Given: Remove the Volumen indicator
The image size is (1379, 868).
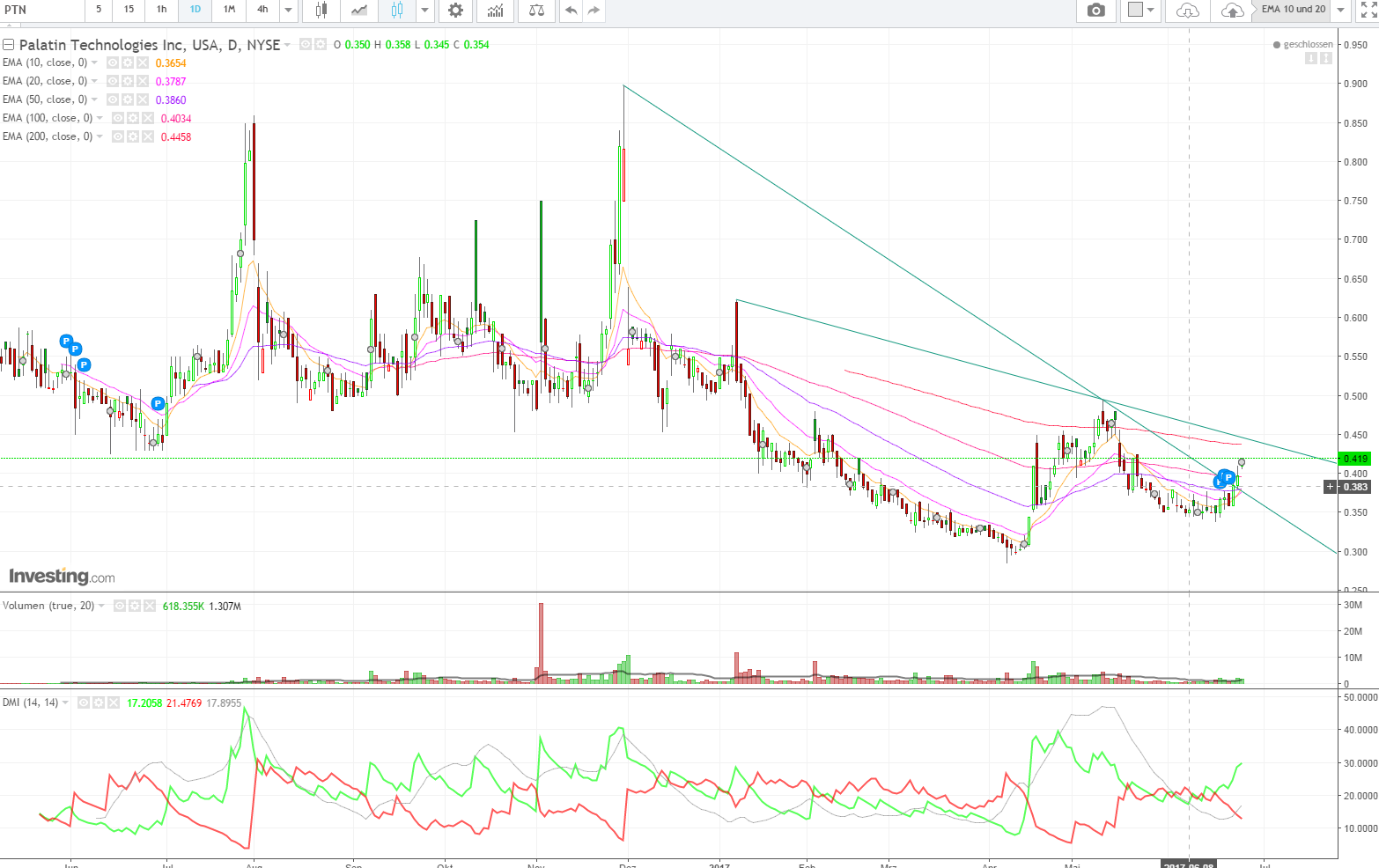Looking at the screenshot, I should pyautogui.click(x=150, y=607).
